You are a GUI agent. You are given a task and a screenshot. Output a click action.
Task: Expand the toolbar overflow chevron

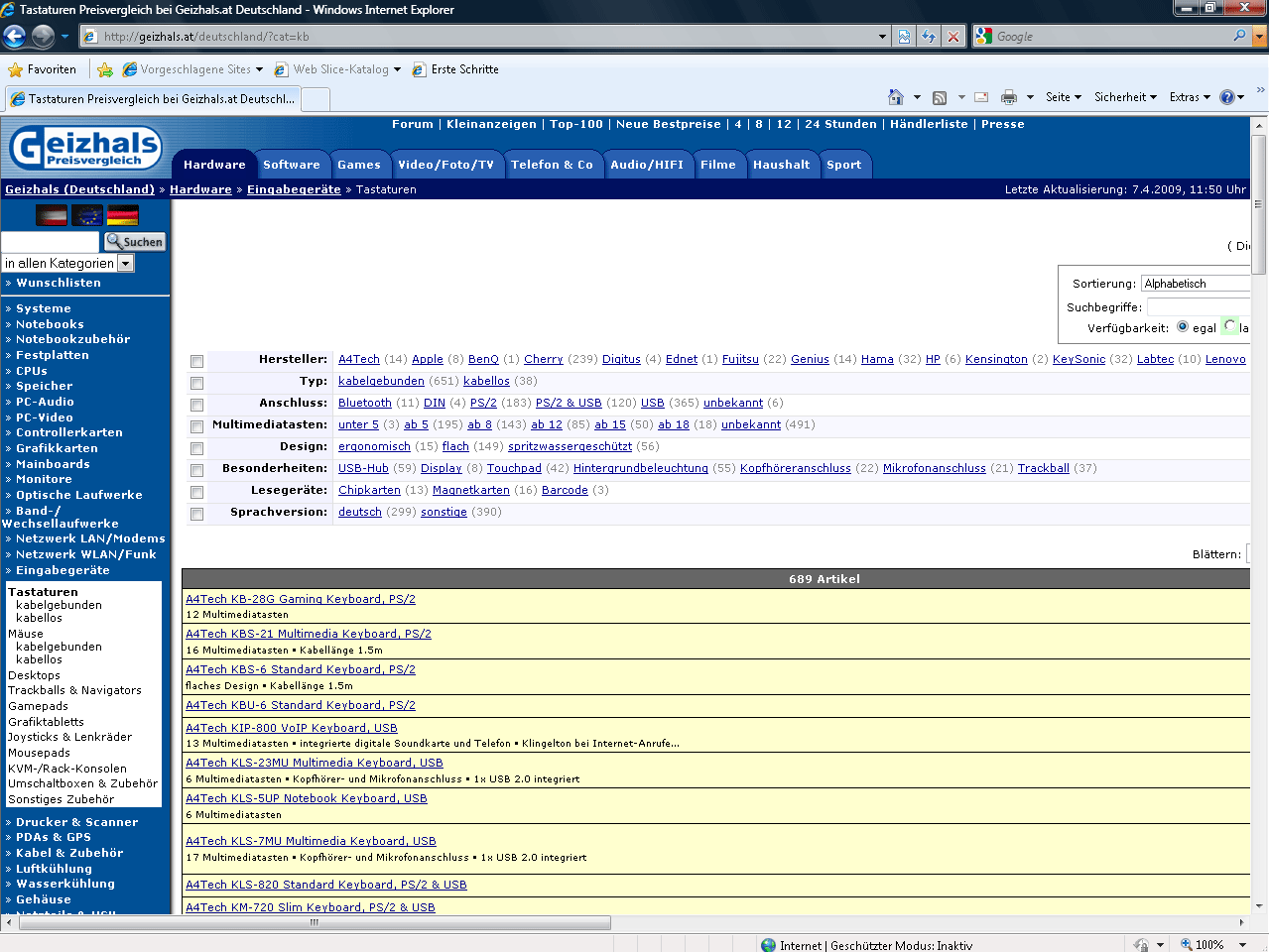pos(1260,91)
